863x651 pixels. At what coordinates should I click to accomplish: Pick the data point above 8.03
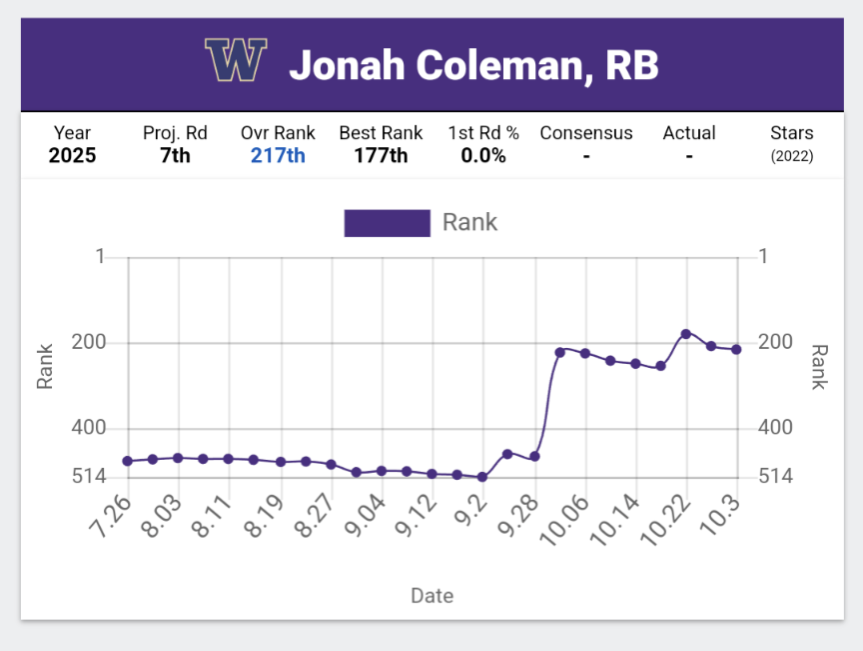[x=178, y=458]
